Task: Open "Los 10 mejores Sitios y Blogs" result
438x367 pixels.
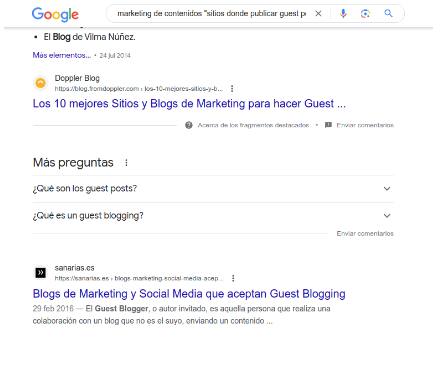Action: click(189, 104)
